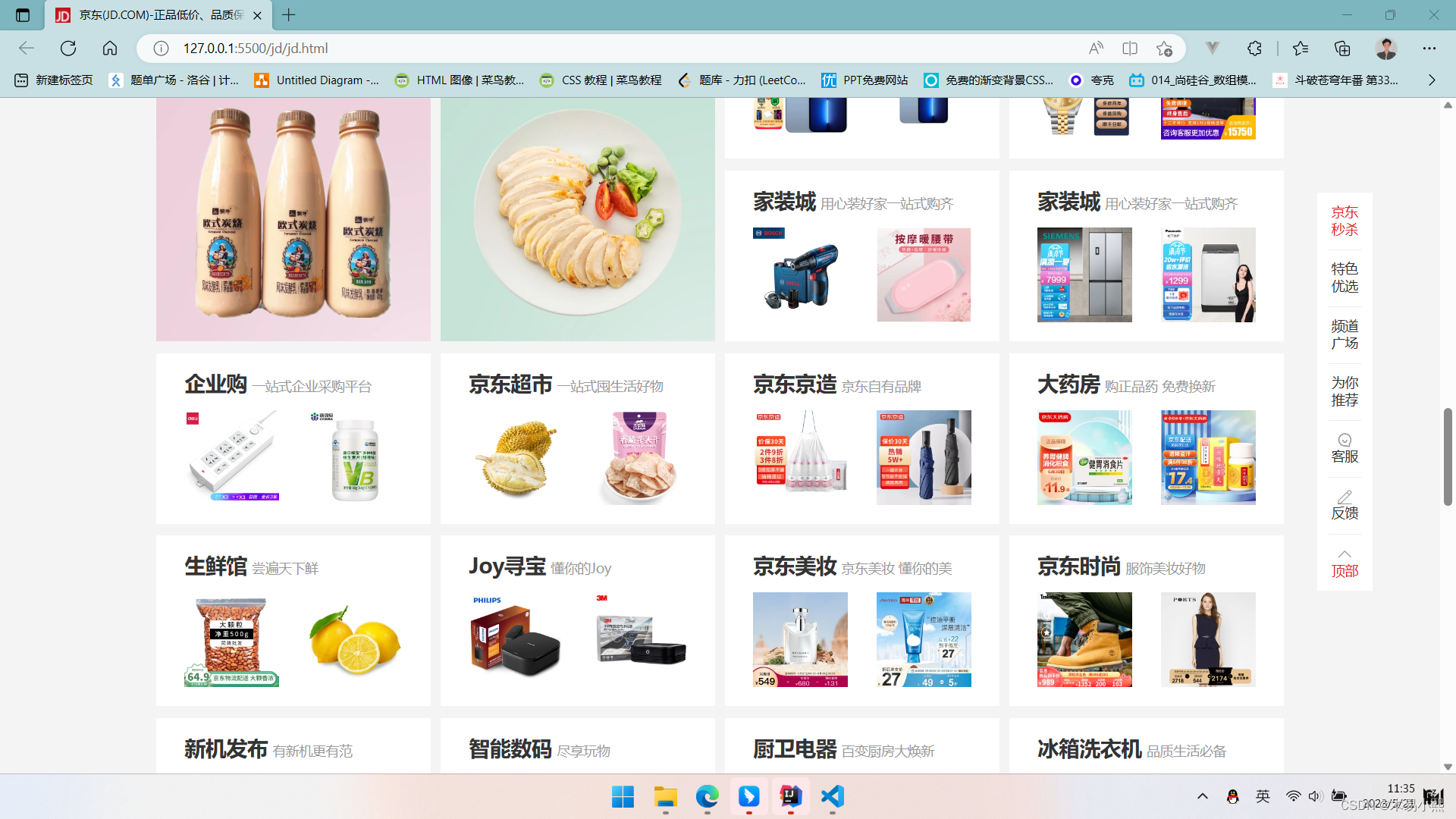
Task: Click the read aloud icon
Action: 1096,49
